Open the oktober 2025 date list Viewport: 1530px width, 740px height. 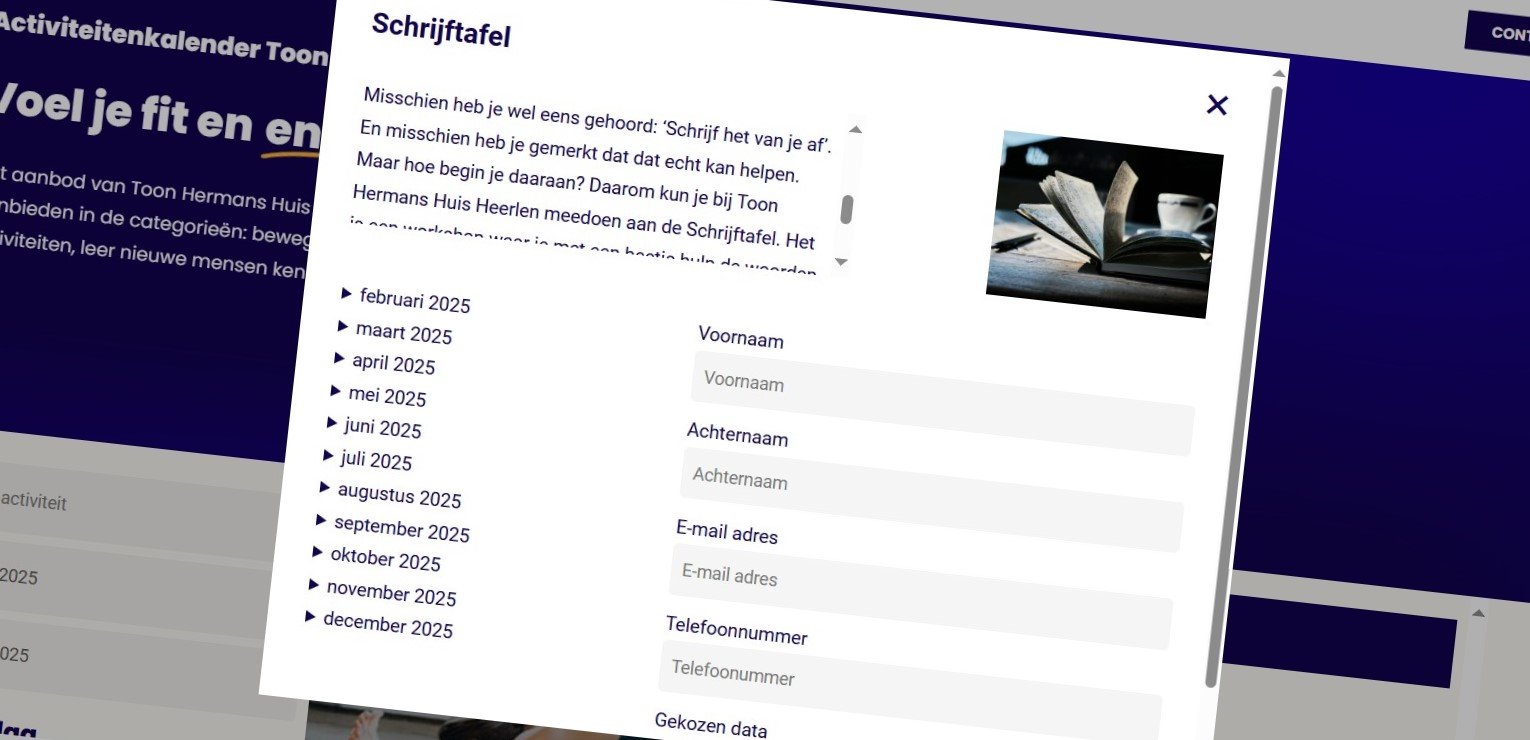tap(376, 558)
